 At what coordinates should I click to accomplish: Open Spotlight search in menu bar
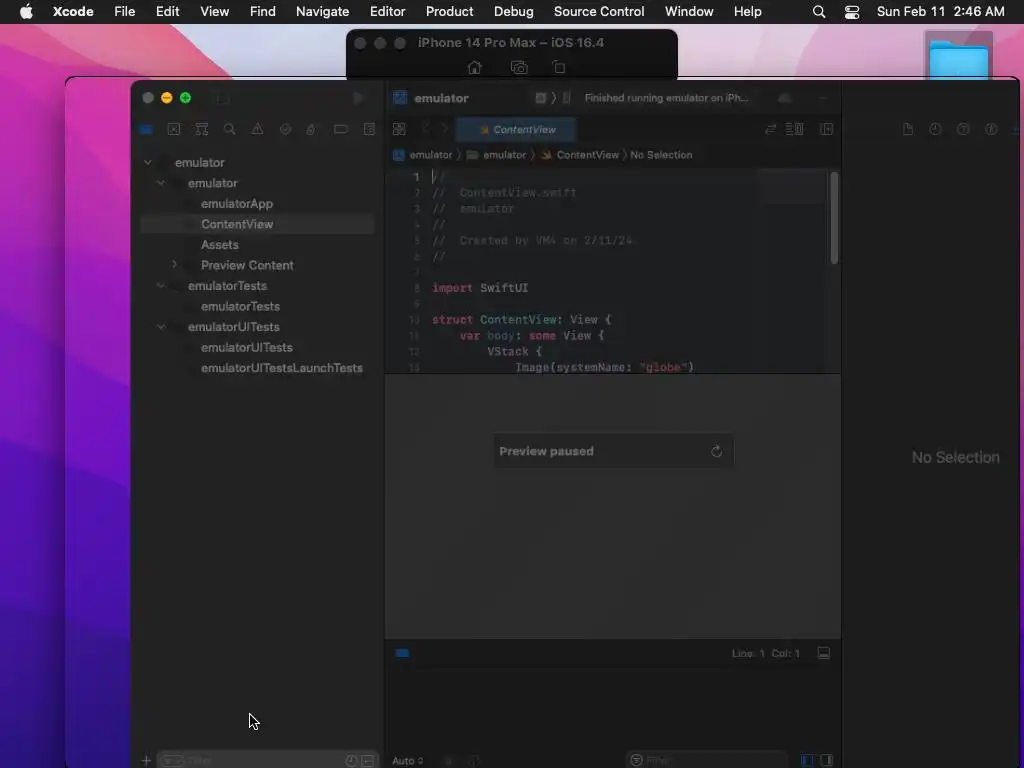click(819, 12)
